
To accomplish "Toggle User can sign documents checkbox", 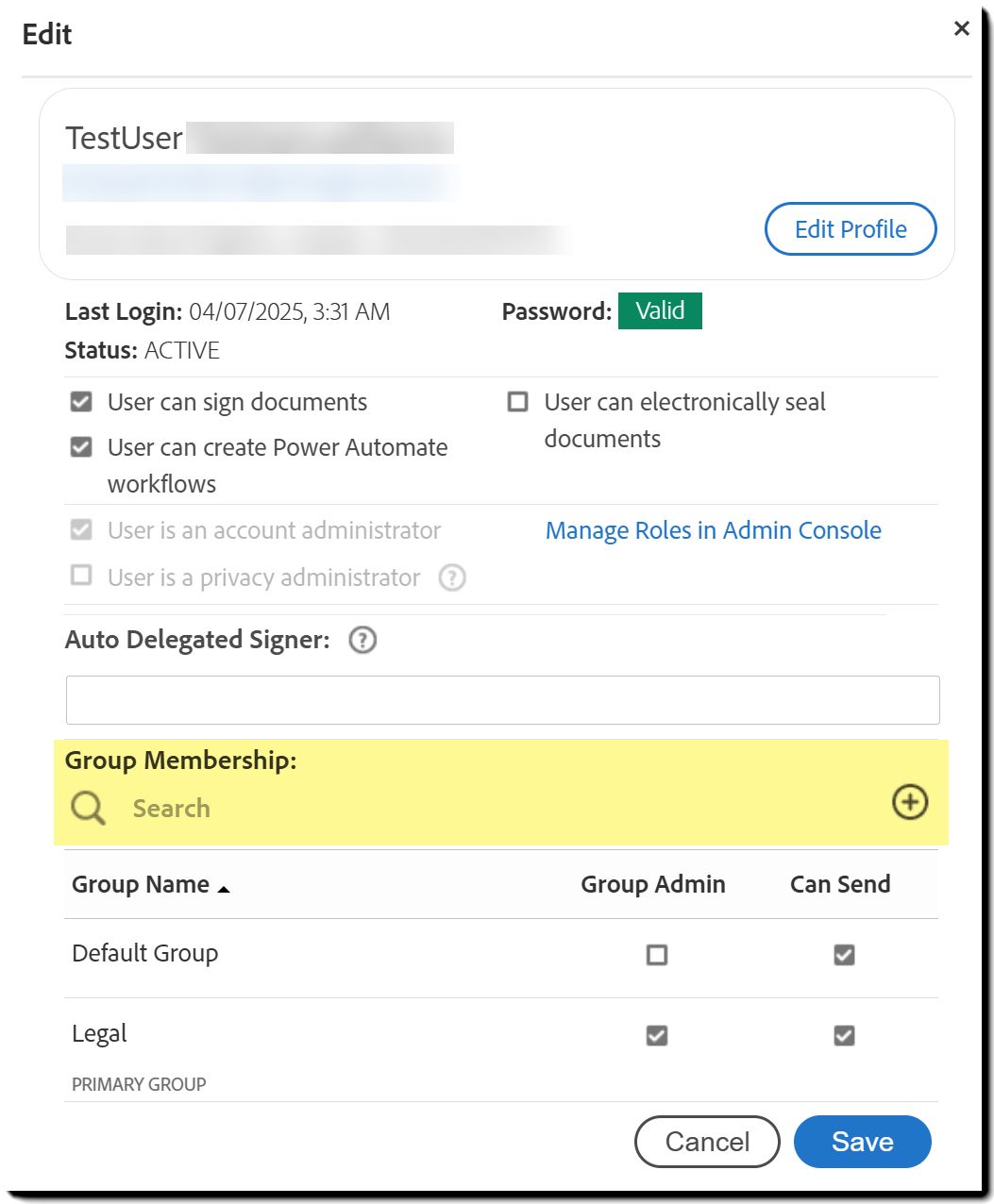I will 82,402.
